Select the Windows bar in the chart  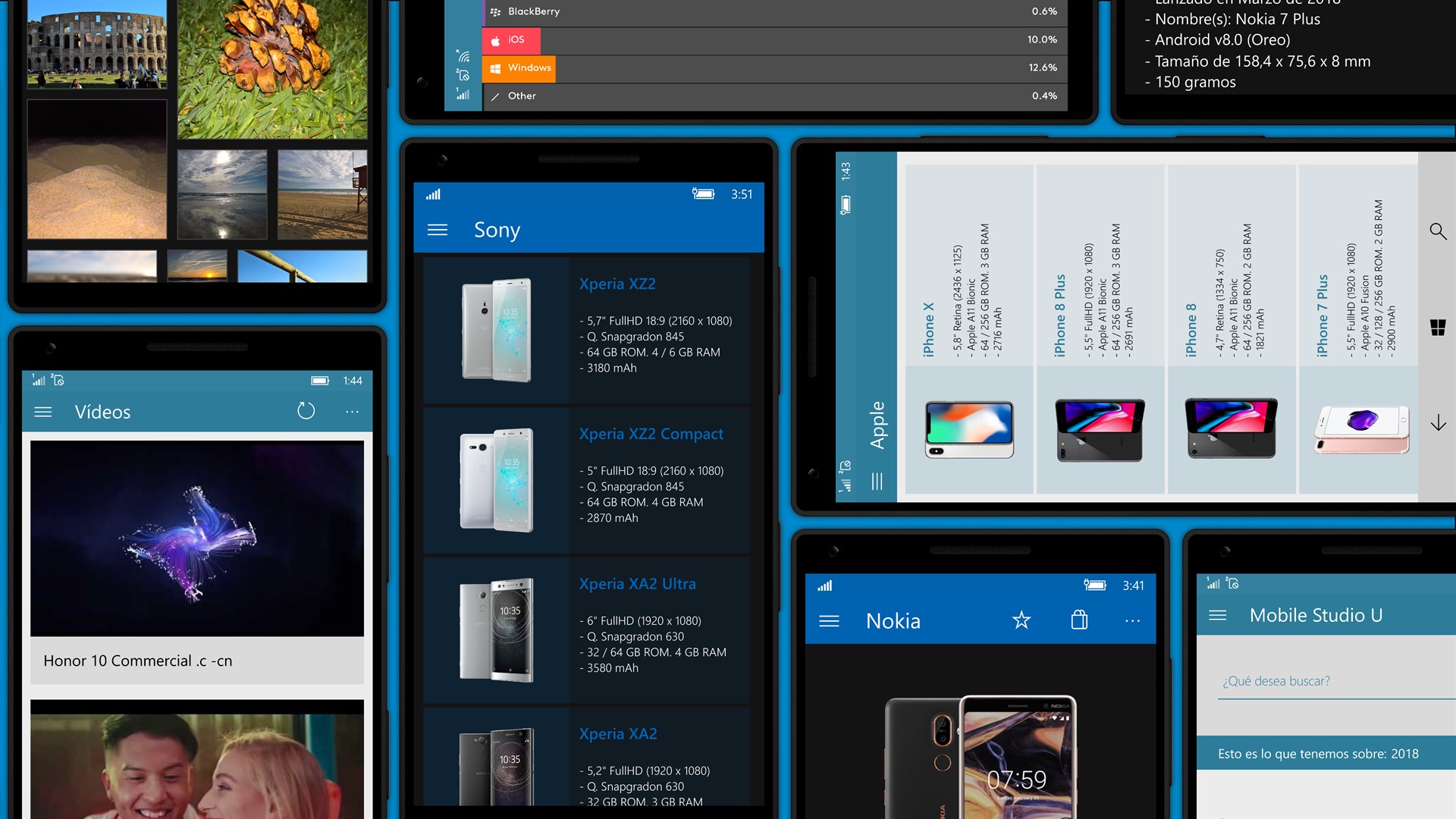click(519, 68)
